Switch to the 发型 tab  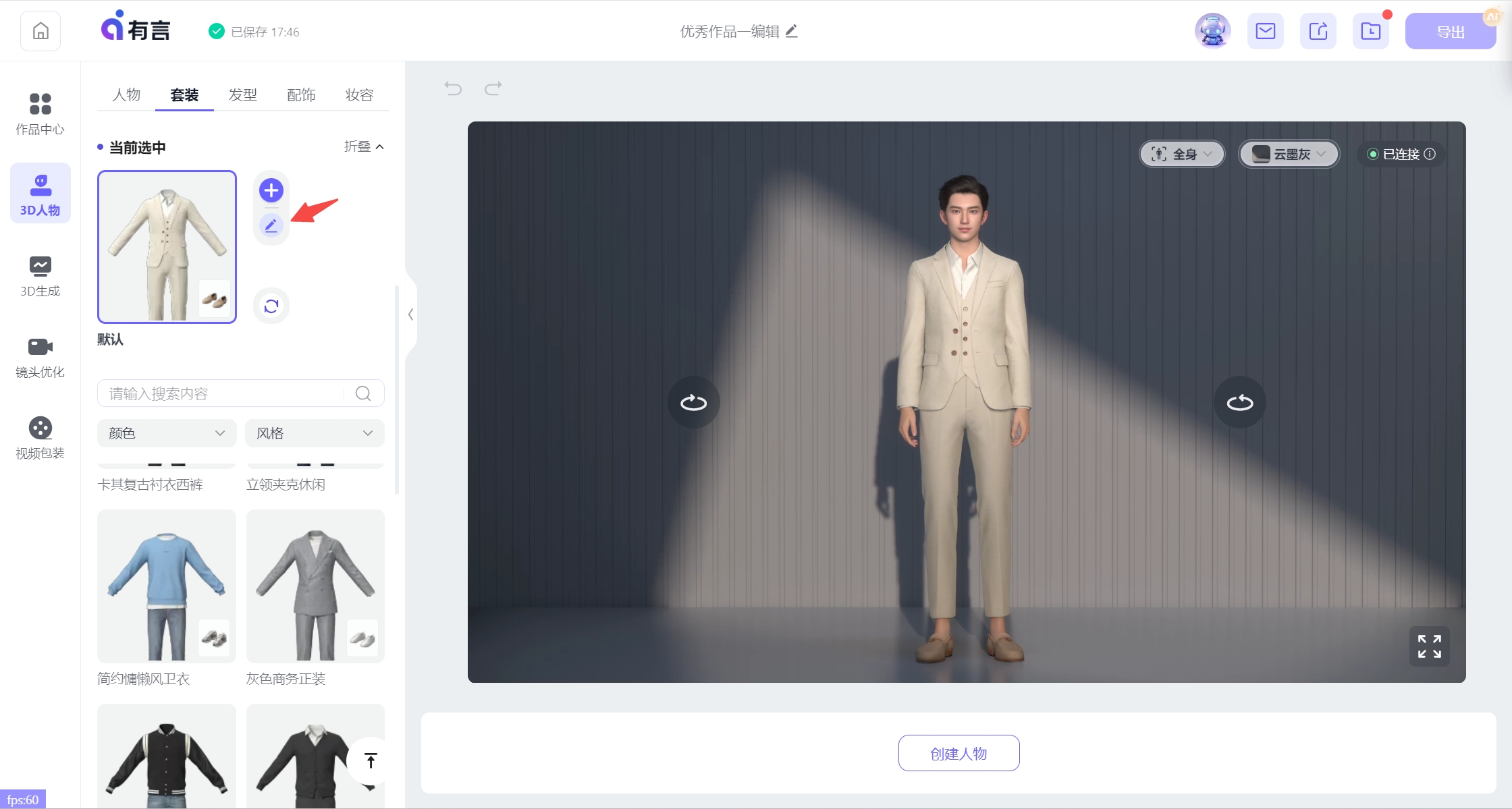pyautogui.click(x=243, y=94)
